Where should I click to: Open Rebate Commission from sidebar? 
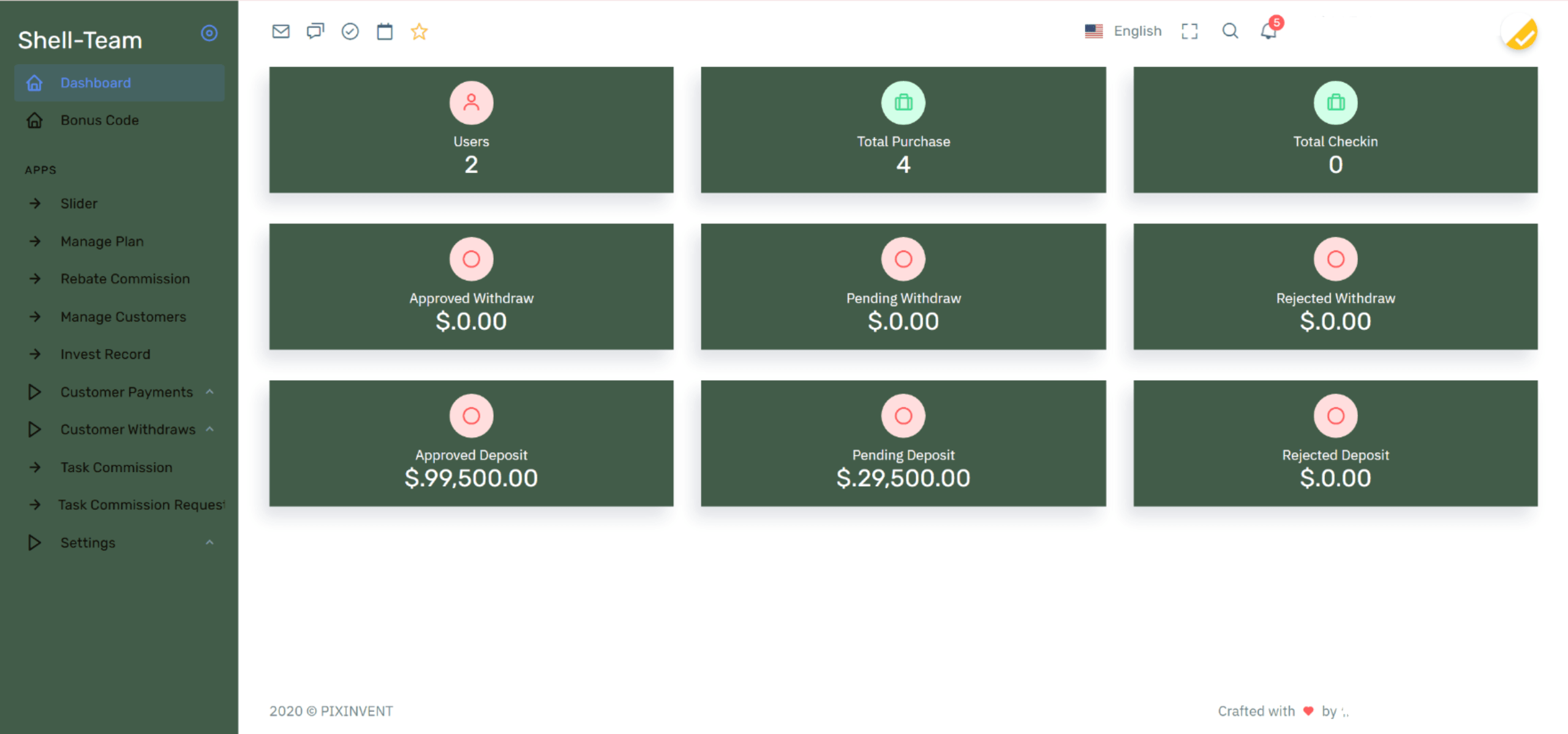[125, 279]
